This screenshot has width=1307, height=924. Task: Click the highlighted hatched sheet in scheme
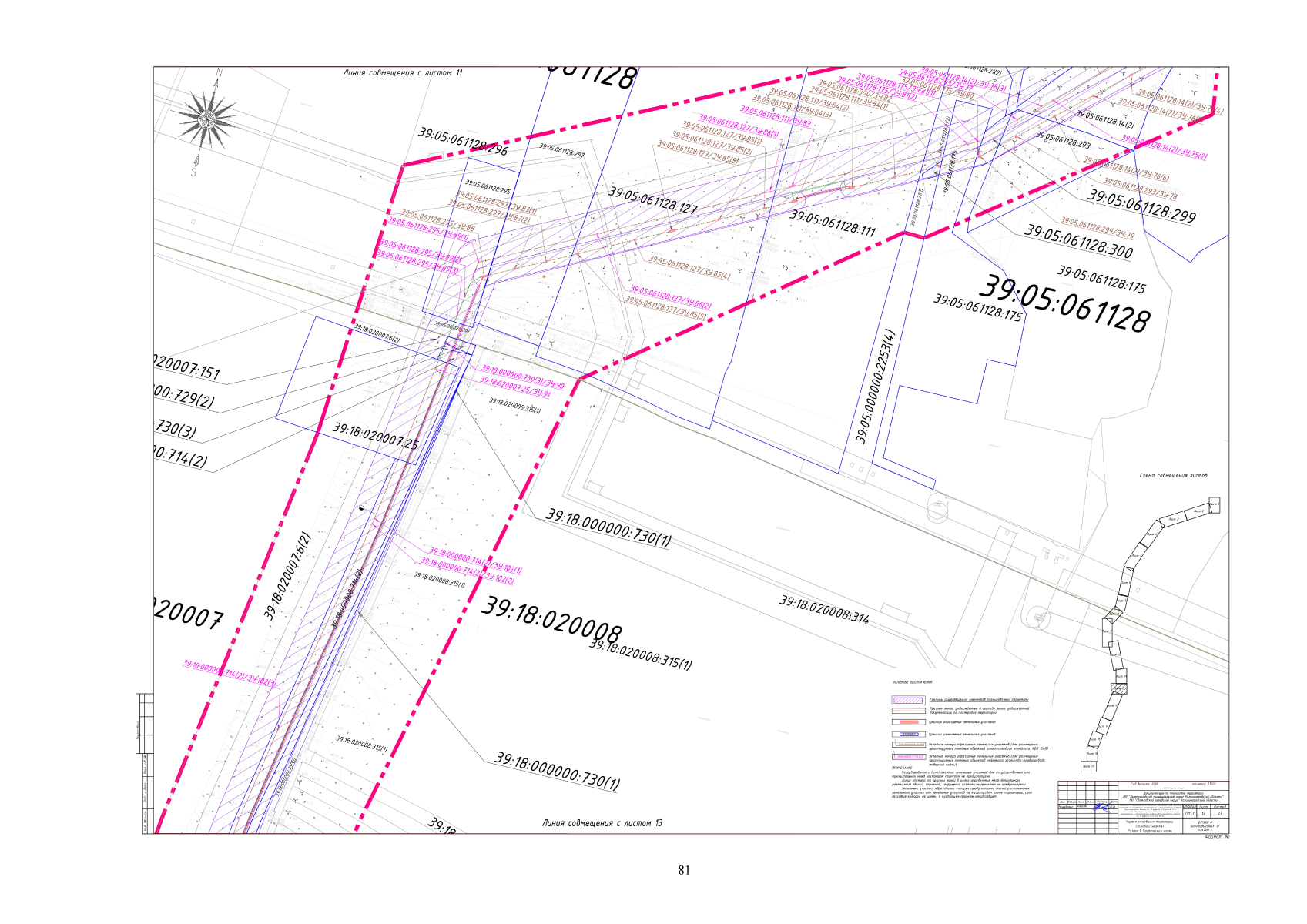tap(1119, 688)
